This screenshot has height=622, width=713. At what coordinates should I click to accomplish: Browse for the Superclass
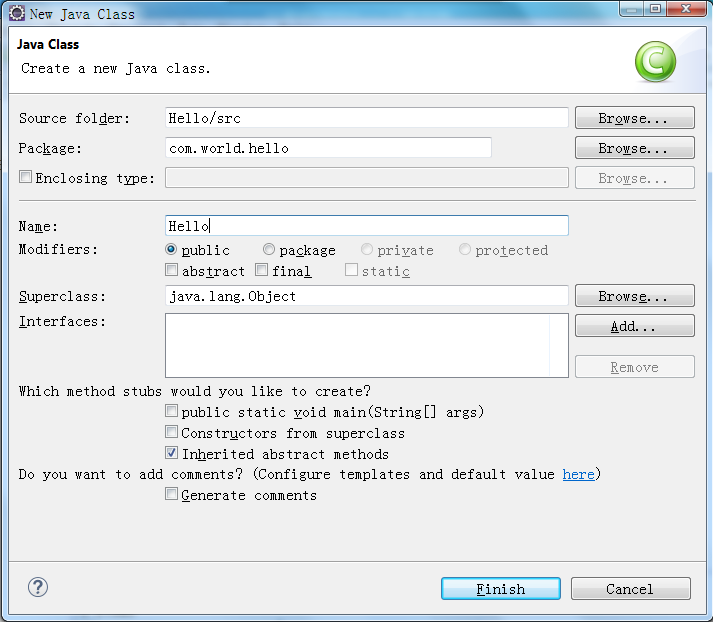coord(635,296)
